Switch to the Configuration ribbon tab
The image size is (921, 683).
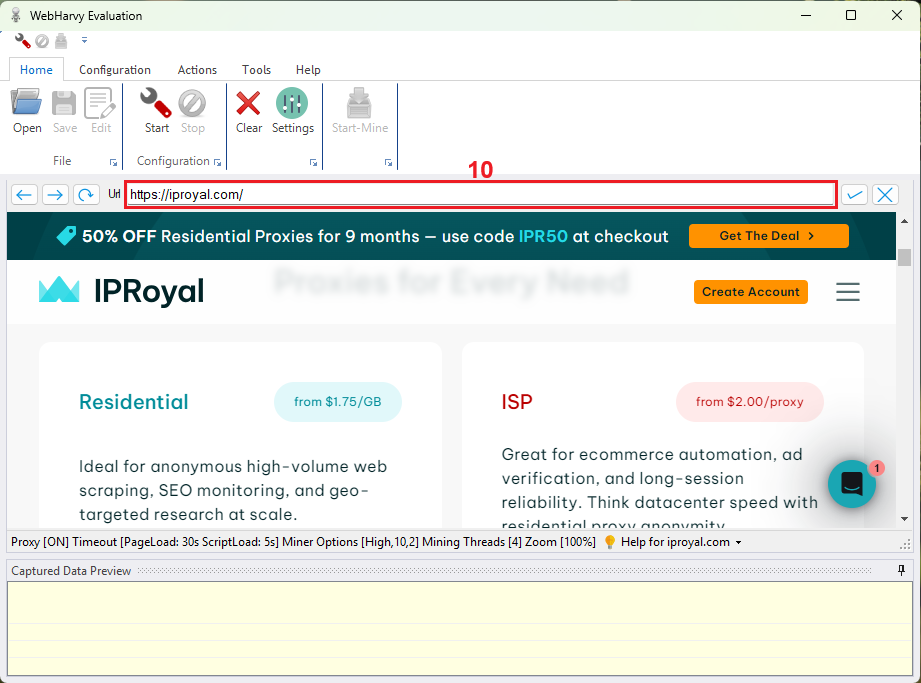tap(115, 70)
